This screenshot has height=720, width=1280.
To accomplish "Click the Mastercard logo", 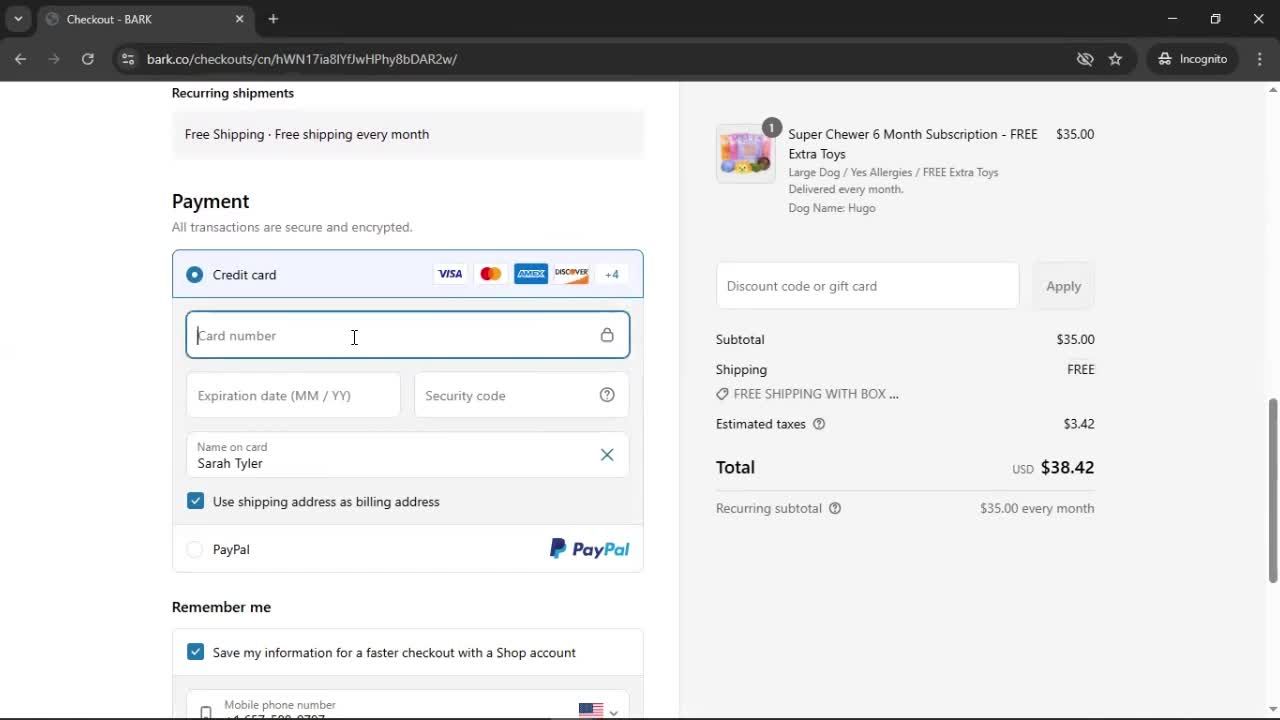I will 490,274.
